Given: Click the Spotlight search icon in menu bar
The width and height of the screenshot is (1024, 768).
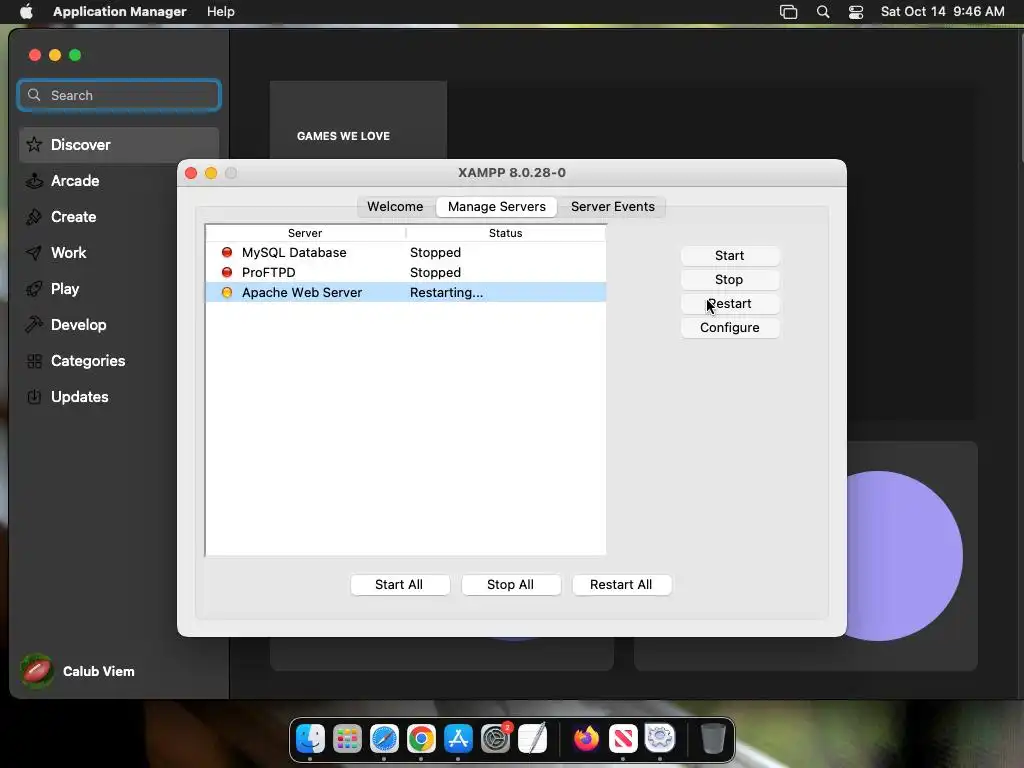Looking at the screenshot, I should point(823,12).
